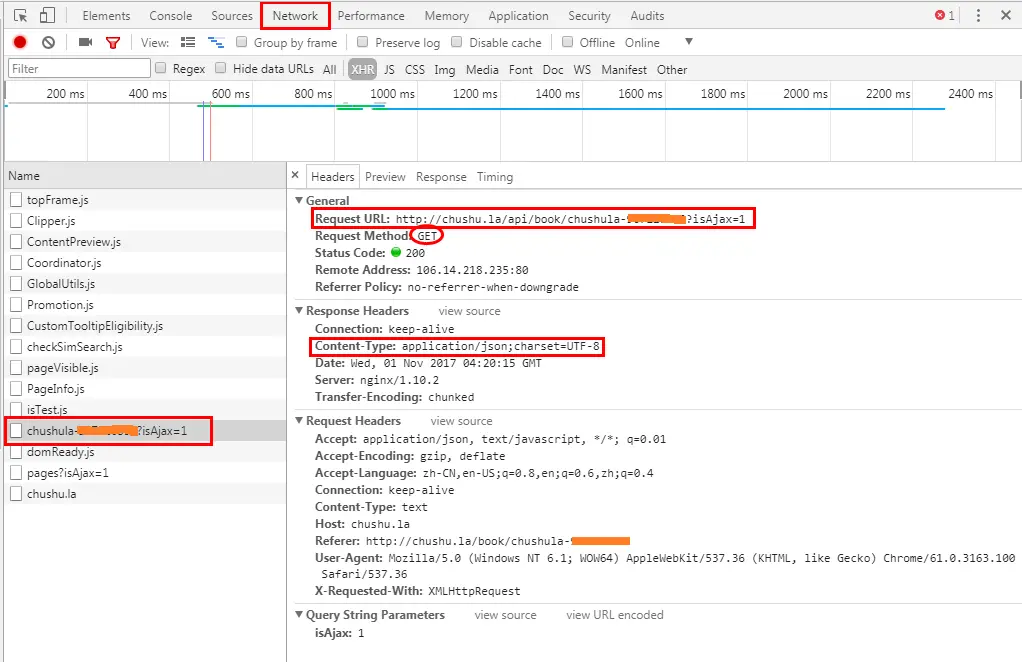Select the topFrame.js file icon
This screenshot has width=1022, height=662.
tap(16, 199)
